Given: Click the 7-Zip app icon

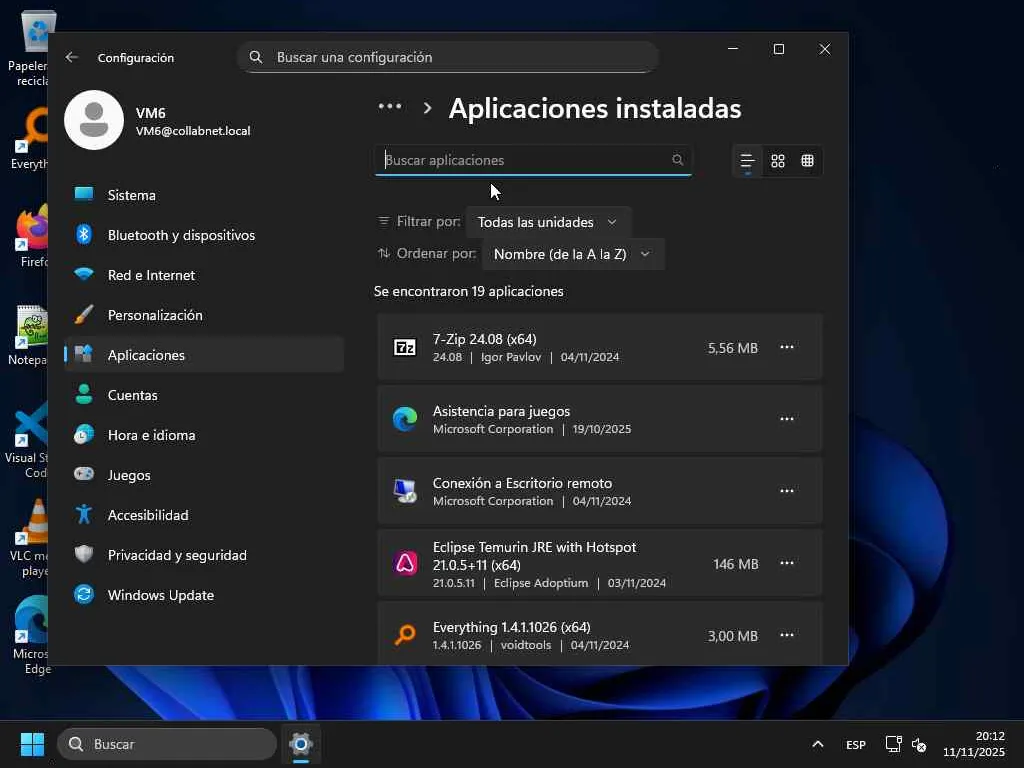Looking at the screenshot, I should (405, 347).
